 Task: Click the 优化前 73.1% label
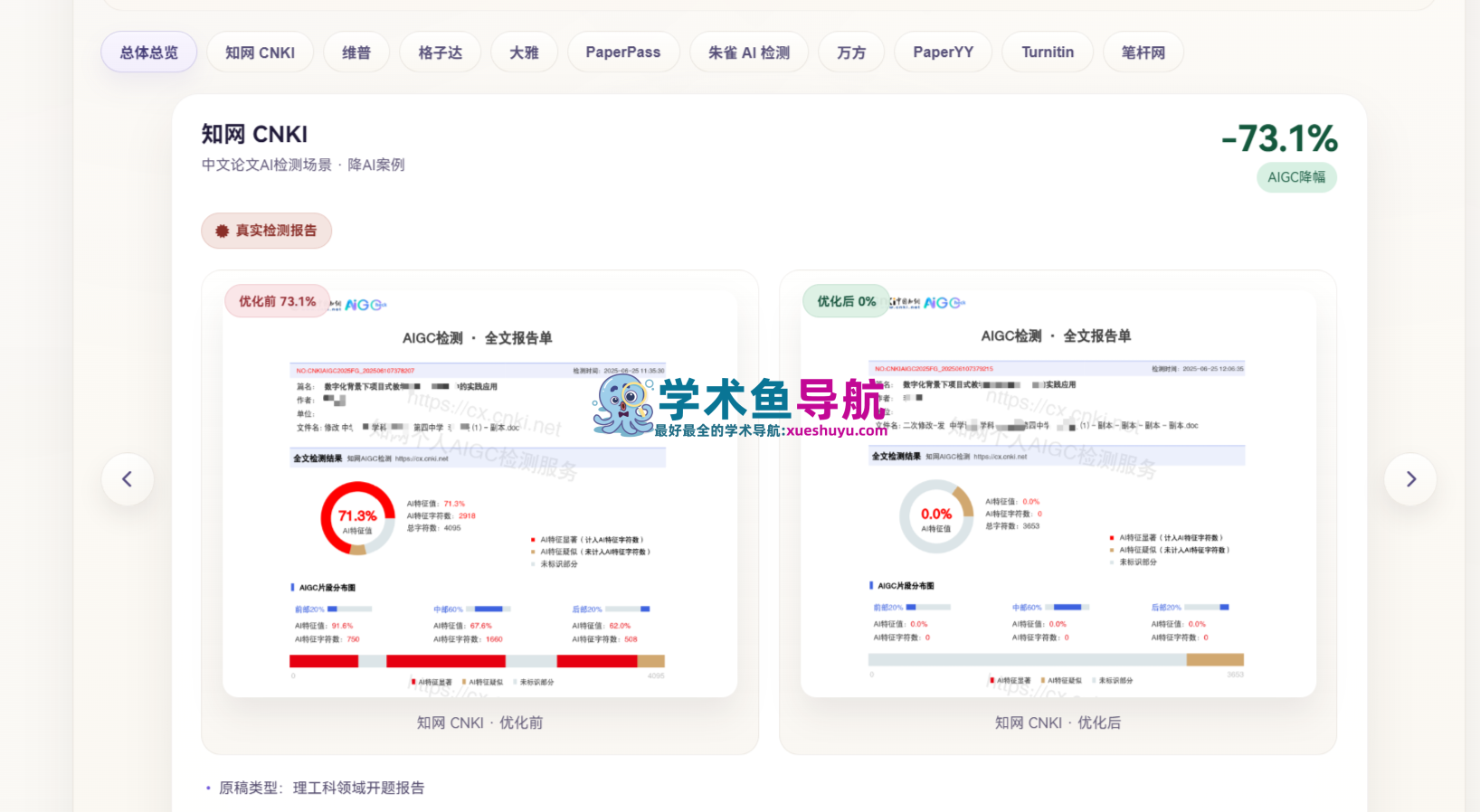277,301
